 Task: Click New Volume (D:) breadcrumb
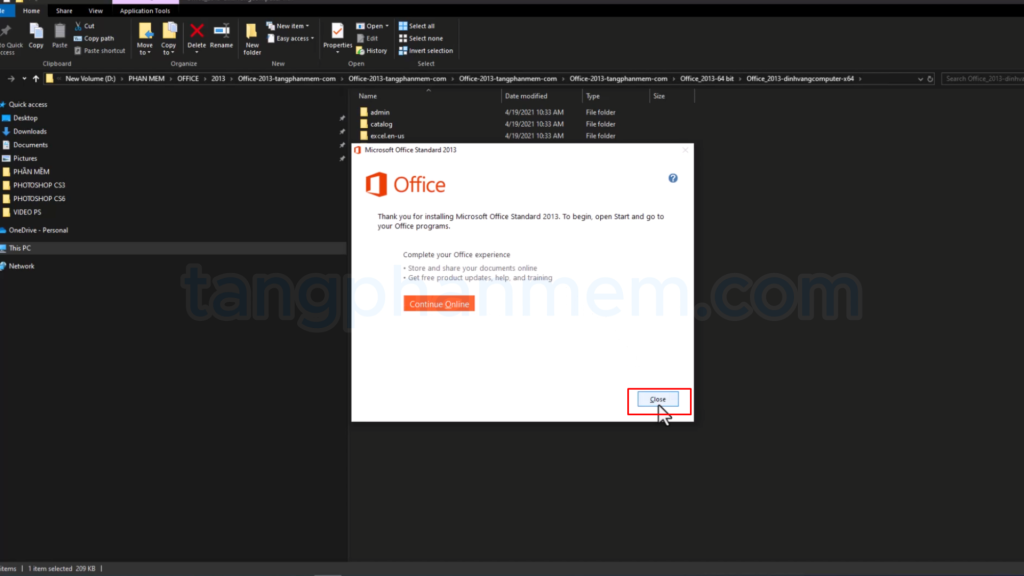coord(90,78)
